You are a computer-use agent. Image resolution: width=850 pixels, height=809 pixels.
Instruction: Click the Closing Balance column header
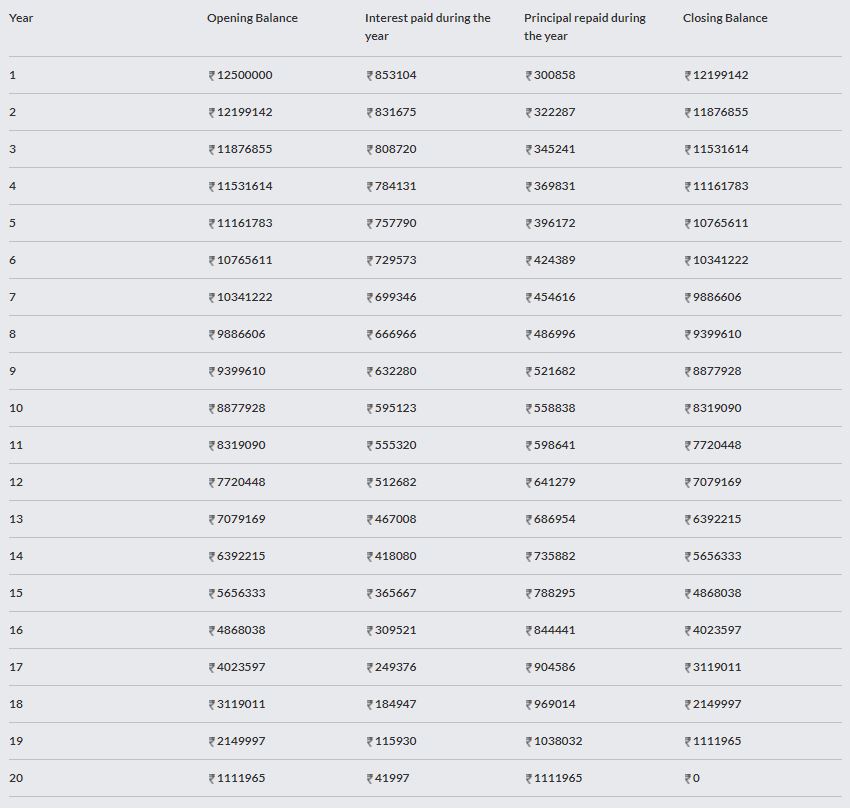[x=725, y=18]
